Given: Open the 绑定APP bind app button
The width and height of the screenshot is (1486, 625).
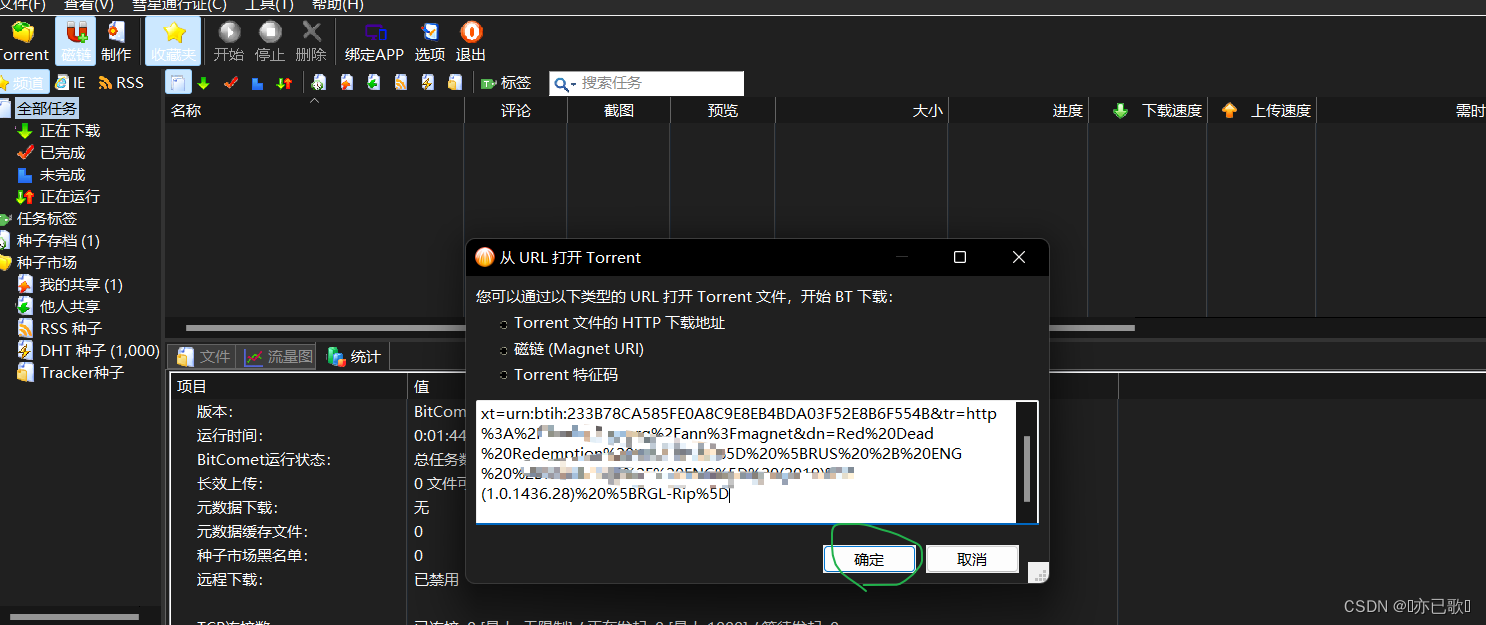Looking at the screenshot, I should pyautogui.click(x=374, y=41).
